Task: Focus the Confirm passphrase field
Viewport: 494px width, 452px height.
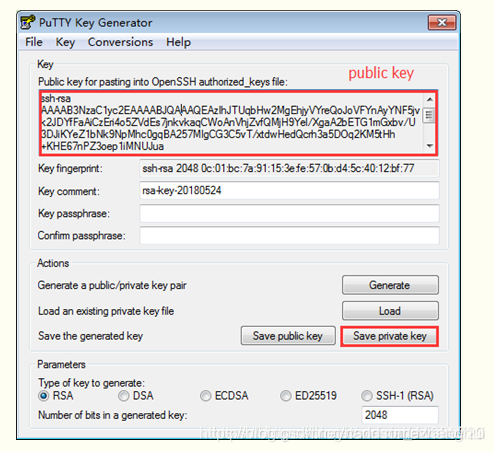Action: point(289,236)
